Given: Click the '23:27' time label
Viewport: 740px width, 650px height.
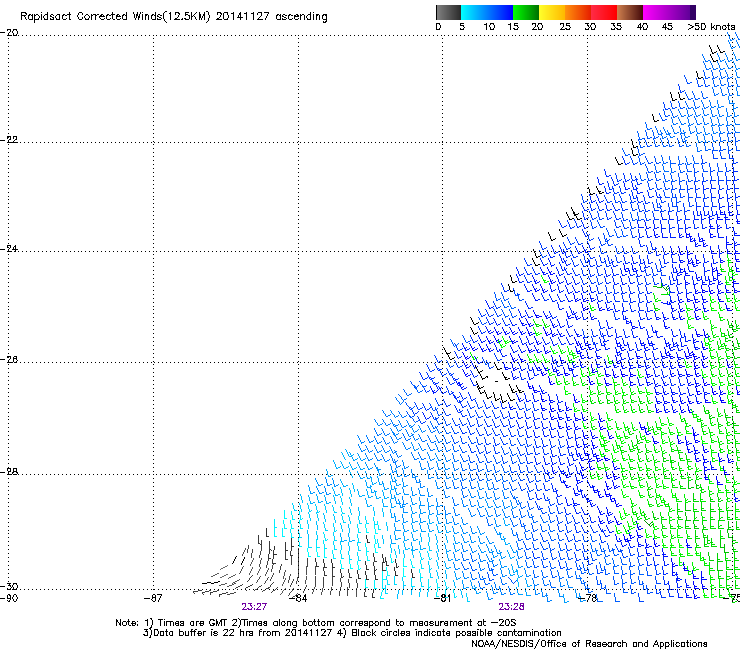Looking at the screenshot, I should click(254, 607).
